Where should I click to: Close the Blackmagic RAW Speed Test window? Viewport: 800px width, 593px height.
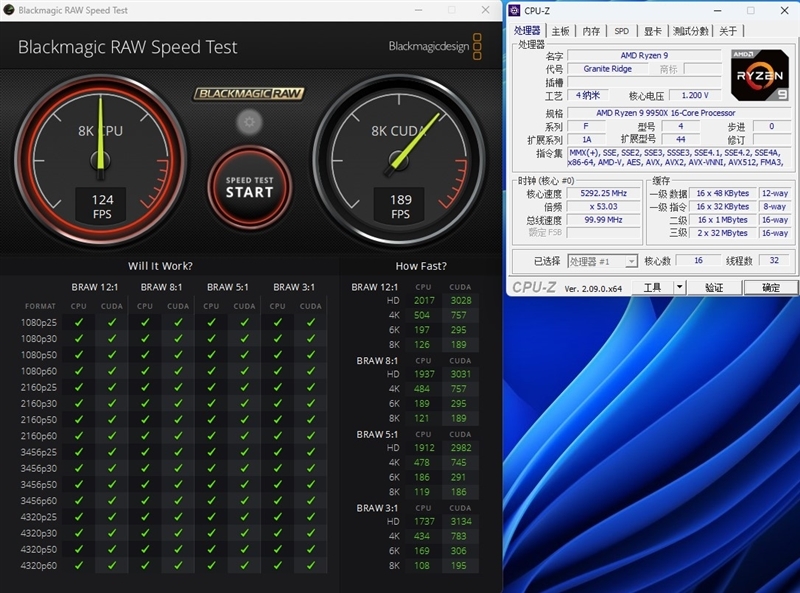[x=485, y=10]
